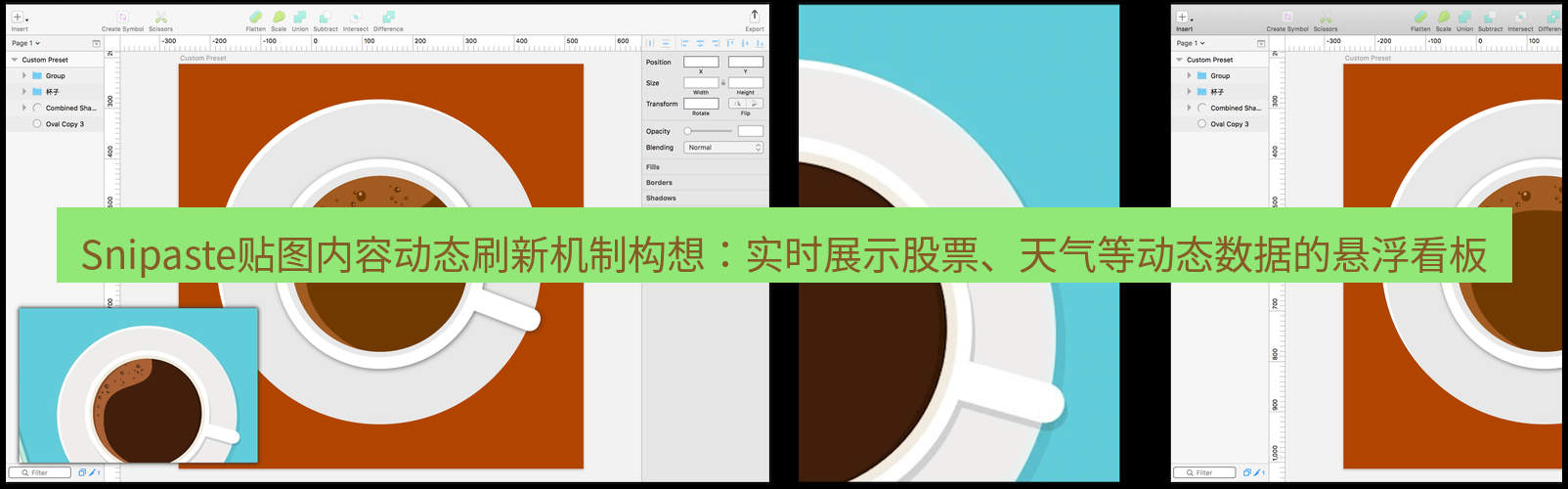The image size is (1568, 489).
Task: Click distribute vertically icon in inspector
Action: pyautogui.click(x=666, y=43)
